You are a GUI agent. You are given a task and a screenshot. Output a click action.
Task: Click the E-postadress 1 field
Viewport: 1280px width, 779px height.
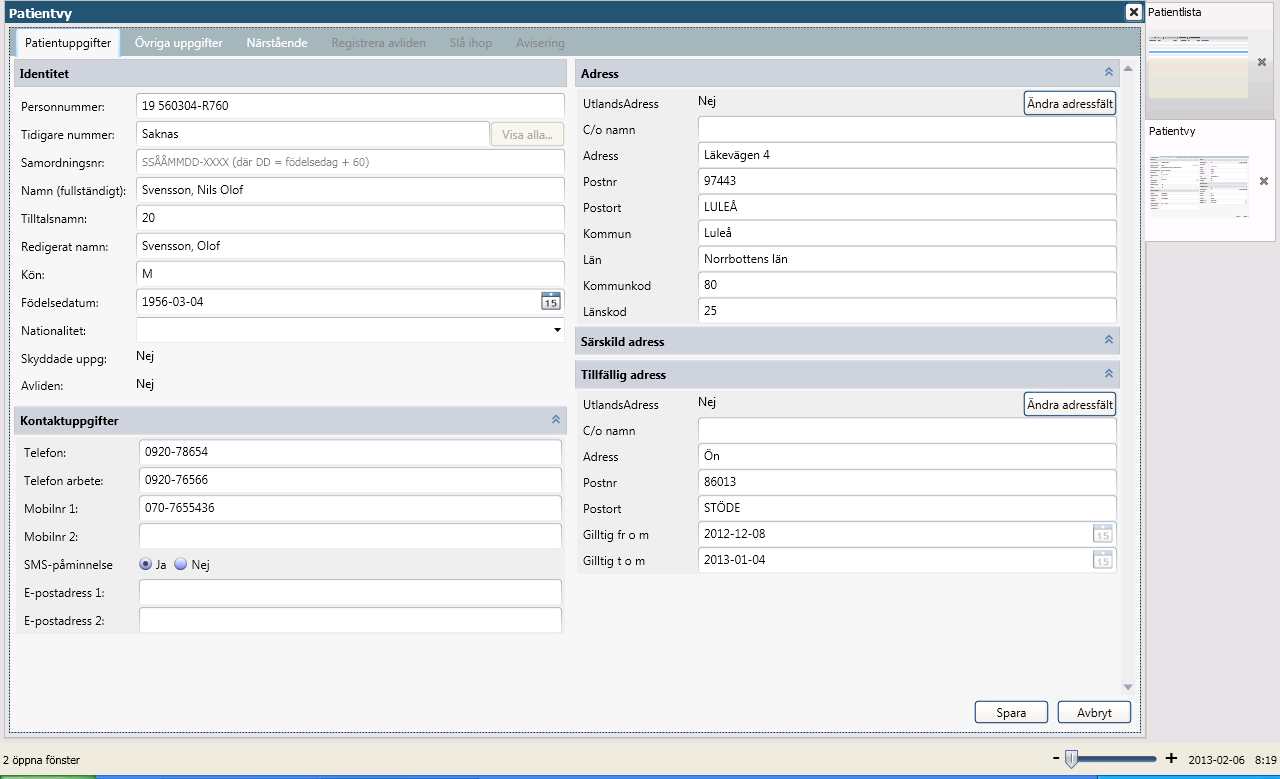click(x=350, y=592)
